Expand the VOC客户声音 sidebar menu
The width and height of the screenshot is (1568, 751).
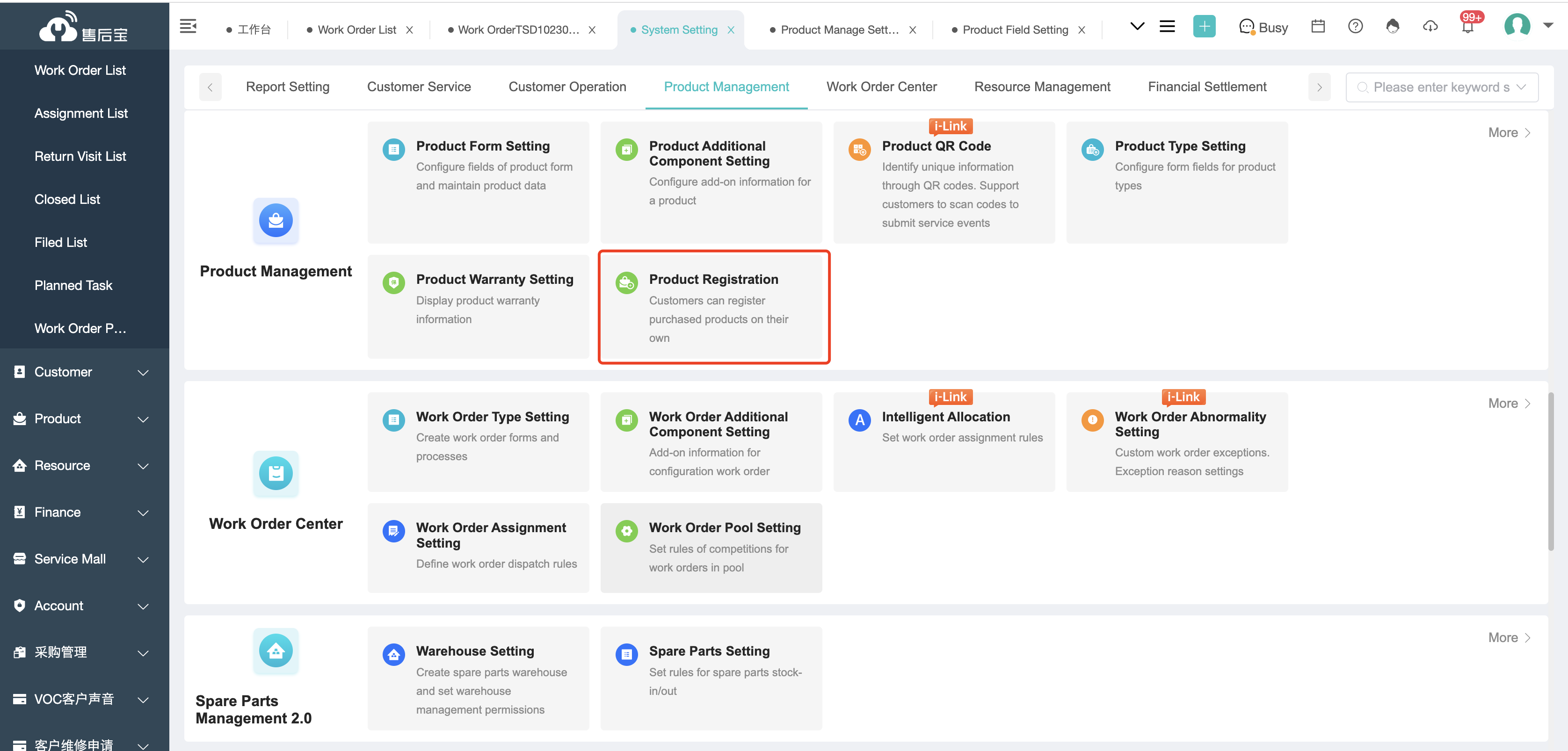84,699
